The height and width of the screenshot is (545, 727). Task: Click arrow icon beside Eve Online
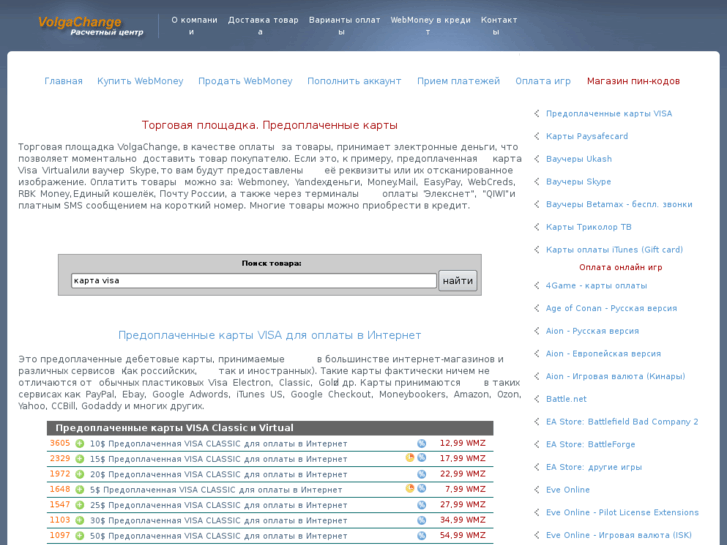[x=537, y=490]
